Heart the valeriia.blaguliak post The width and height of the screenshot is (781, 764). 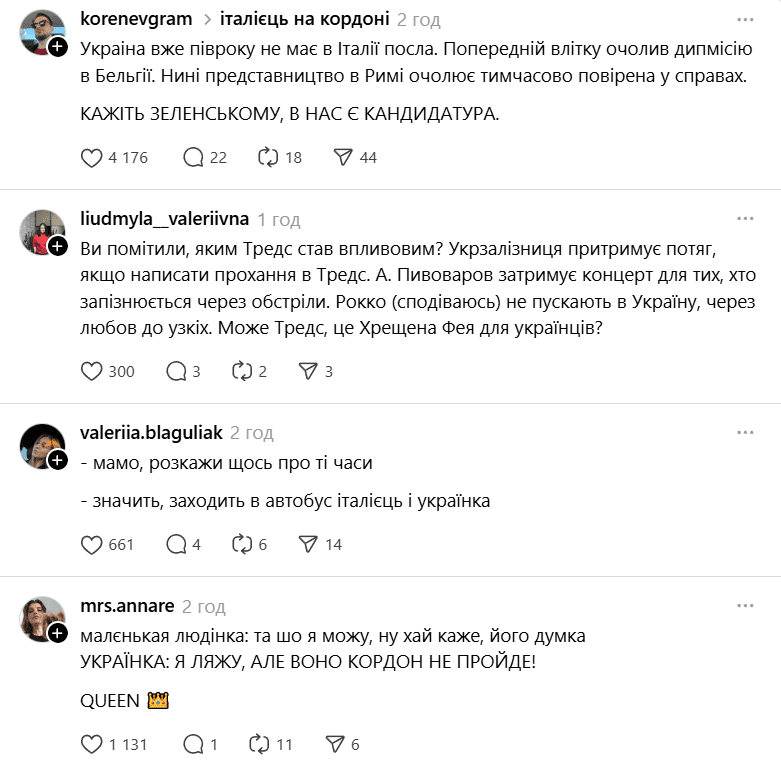(92, 544)
